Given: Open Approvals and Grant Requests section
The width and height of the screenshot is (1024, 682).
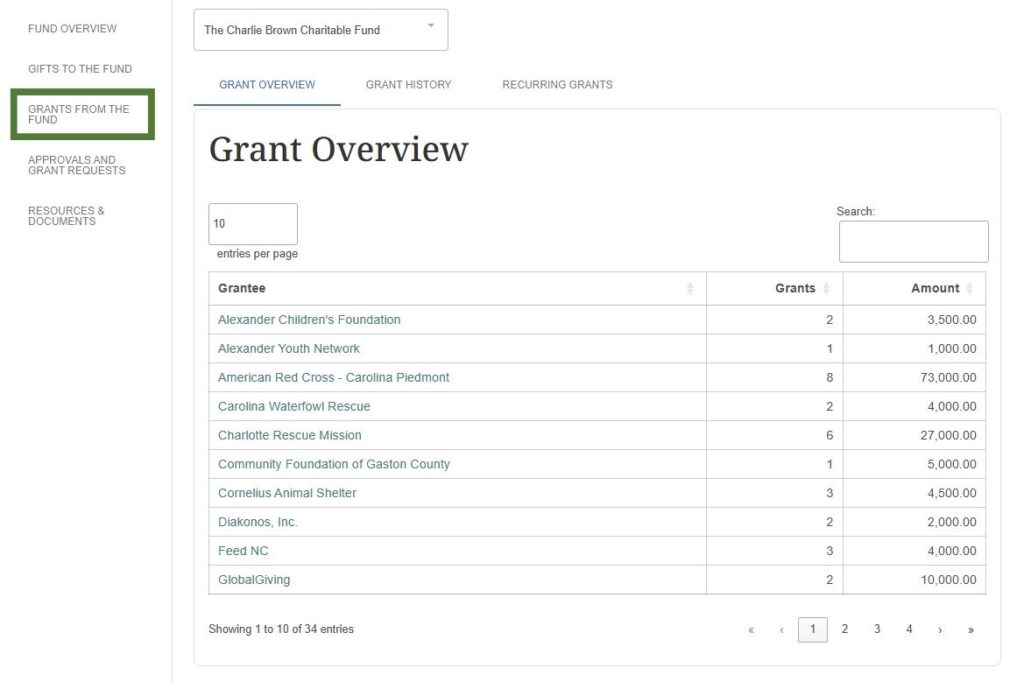Looking at the screenshot, I should (76, 165).
